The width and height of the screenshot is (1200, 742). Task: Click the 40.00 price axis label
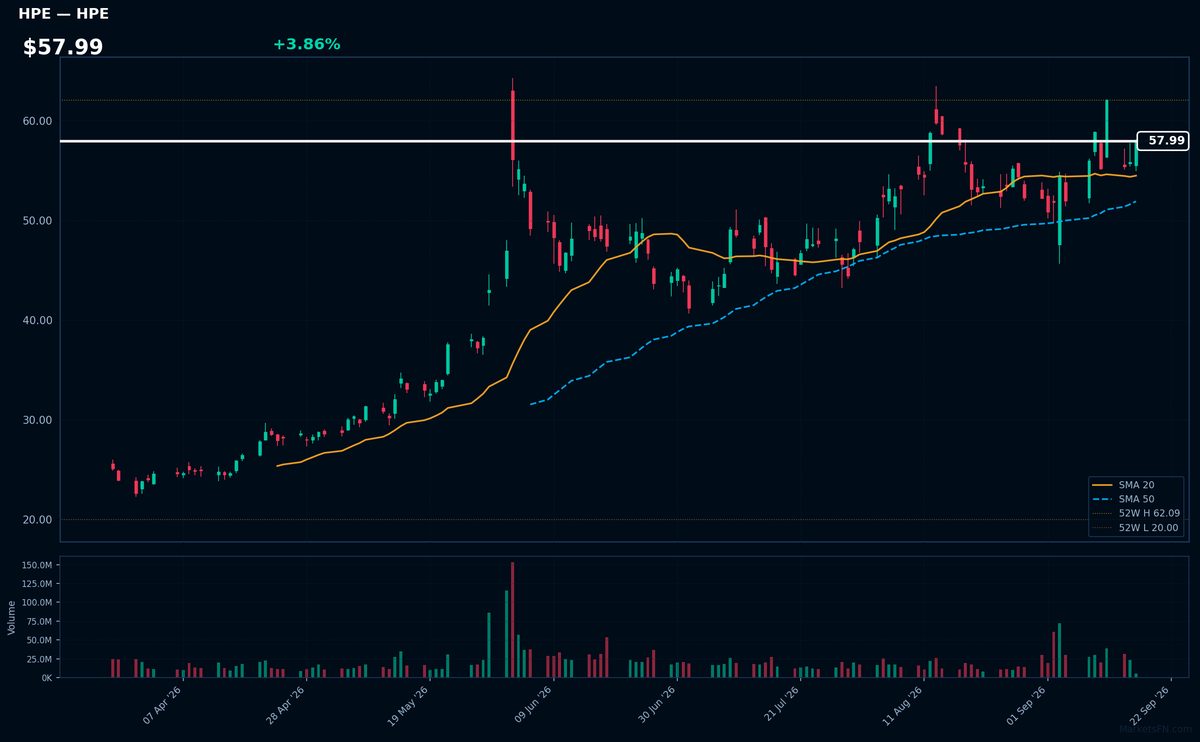(37, 321)
